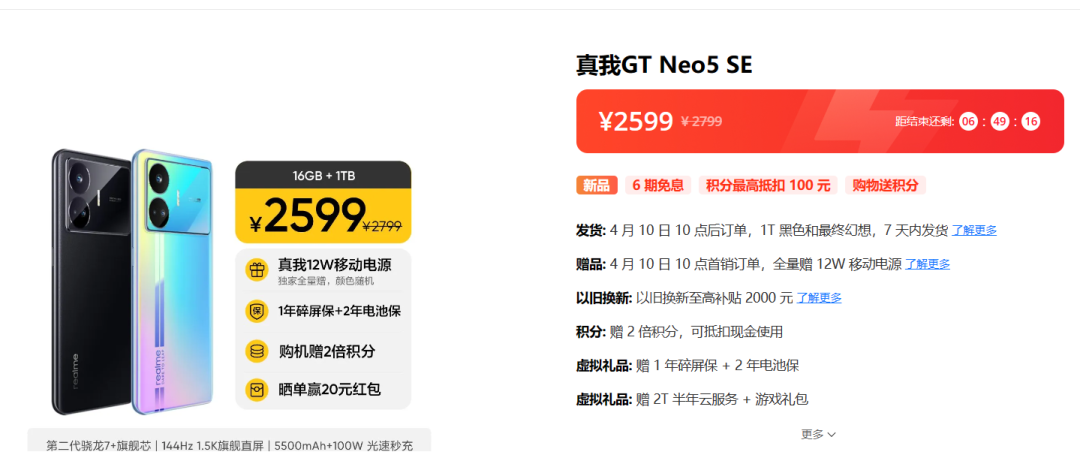Select the 6 期免息 installment tag
The width and height of the screenshot is (1080, 467).
tap(658, 185)
